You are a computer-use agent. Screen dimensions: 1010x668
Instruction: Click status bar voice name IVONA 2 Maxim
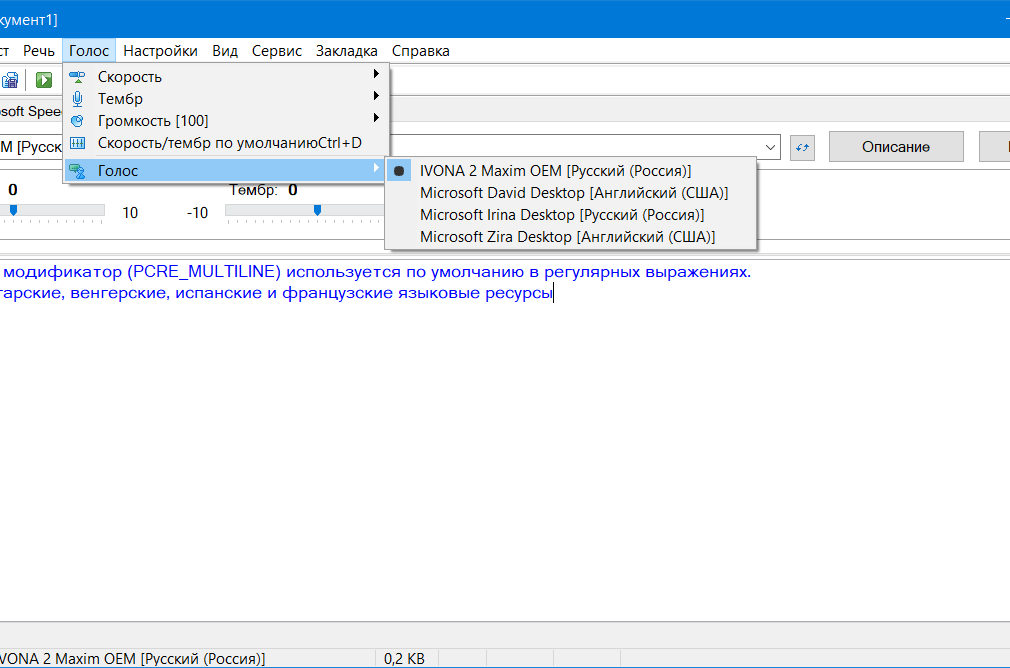(132, 658)
